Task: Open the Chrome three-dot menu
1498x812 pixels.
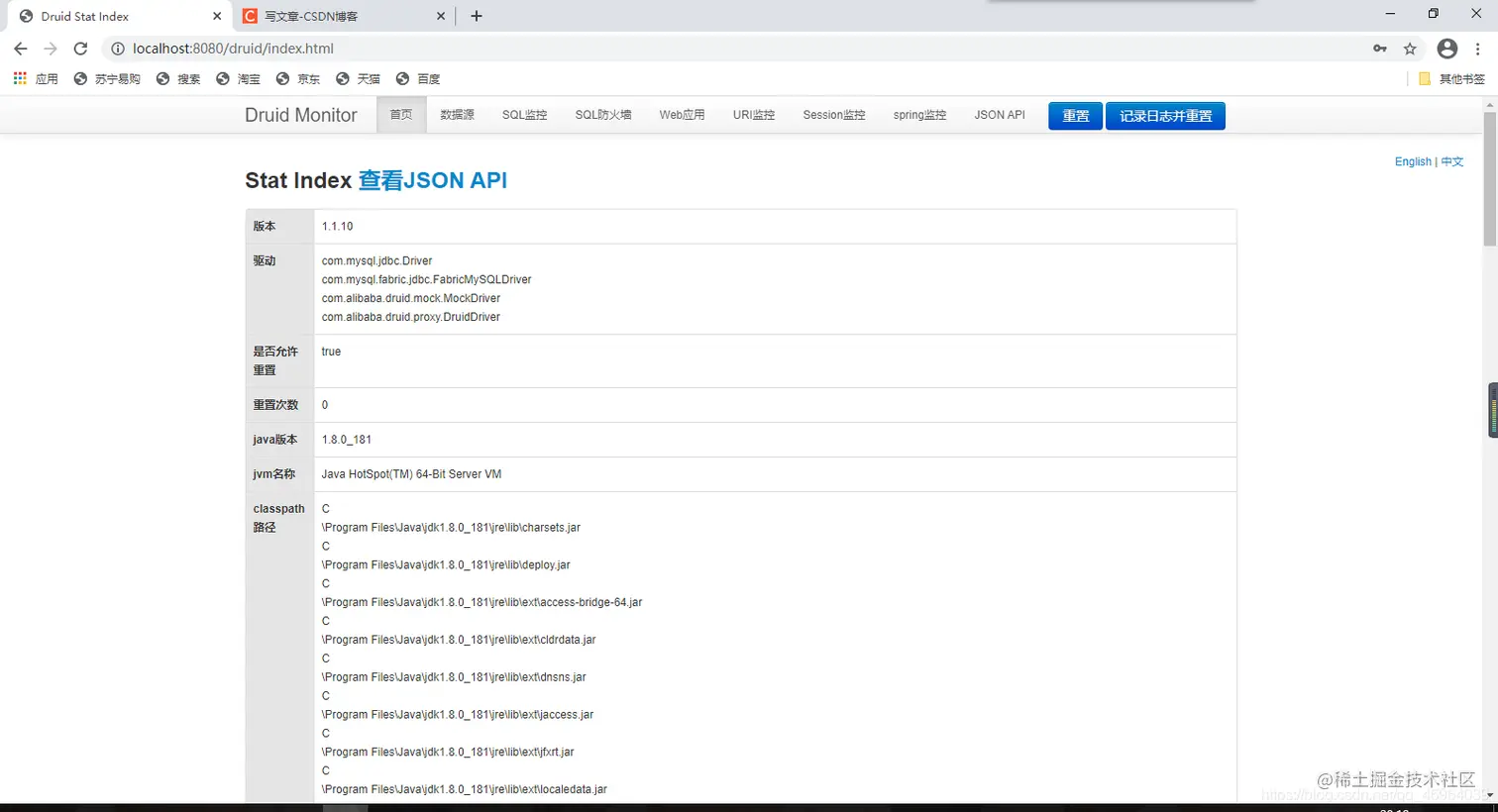Action: click(1478, 49)
